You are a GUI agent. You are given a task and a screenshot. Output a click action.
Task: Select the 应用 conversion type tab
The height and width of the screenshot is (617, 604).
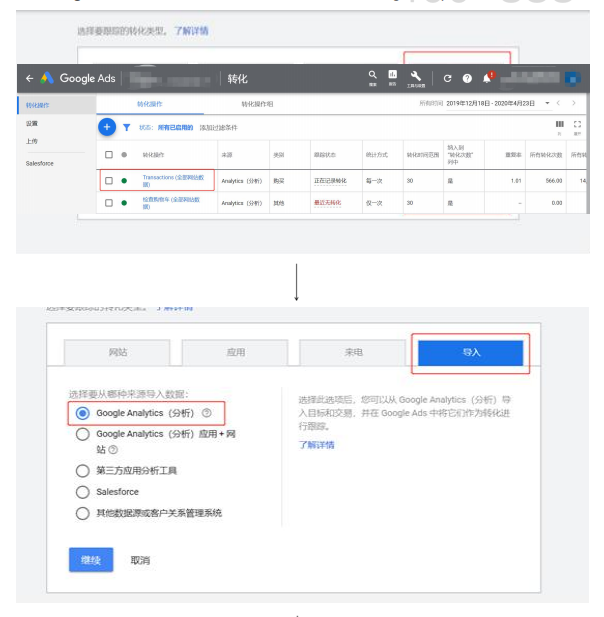tap(235, 352)
